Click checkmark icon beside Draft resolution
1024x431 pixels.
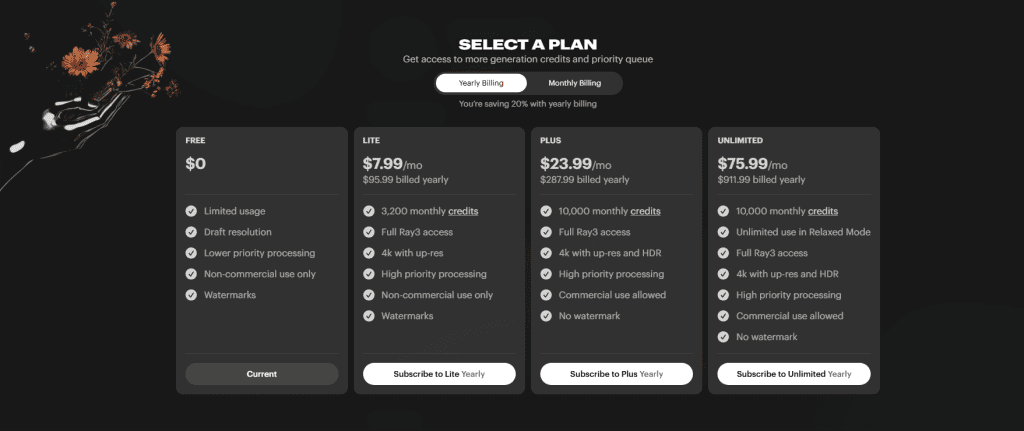tap(191, 232)
